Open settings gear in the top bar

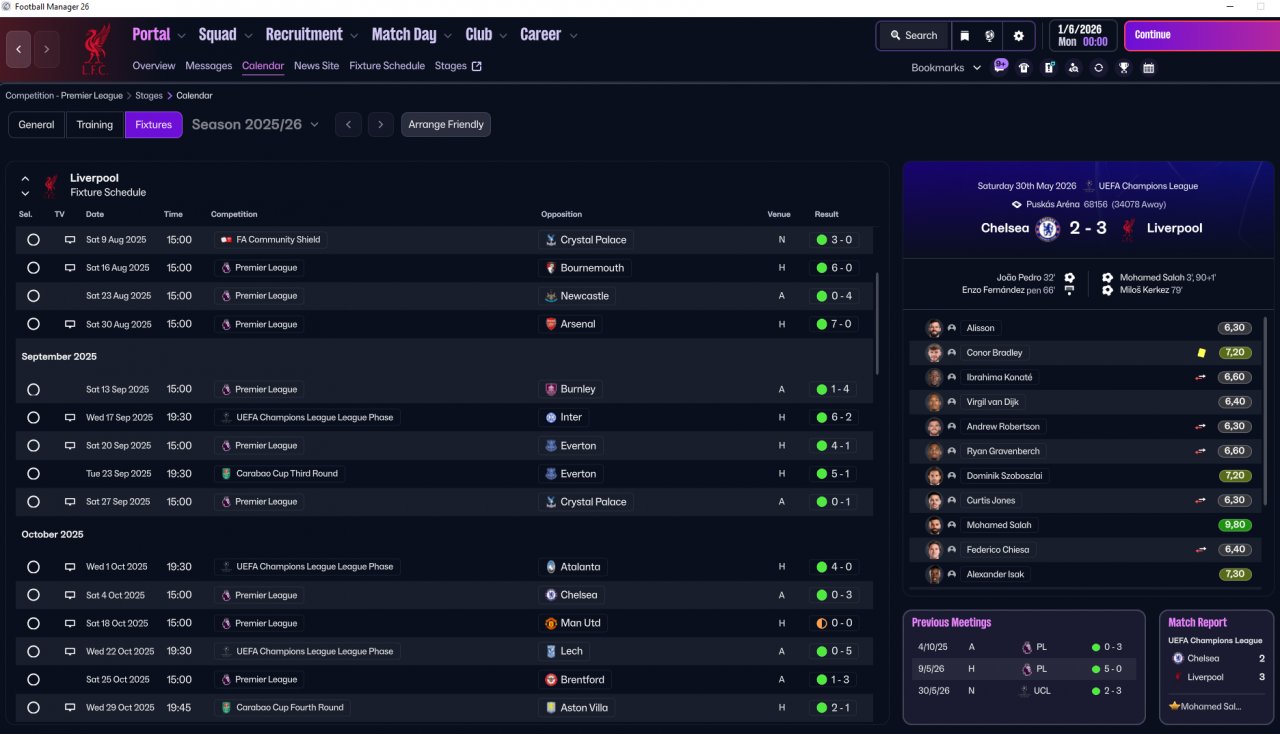(x=1019, y=36)
